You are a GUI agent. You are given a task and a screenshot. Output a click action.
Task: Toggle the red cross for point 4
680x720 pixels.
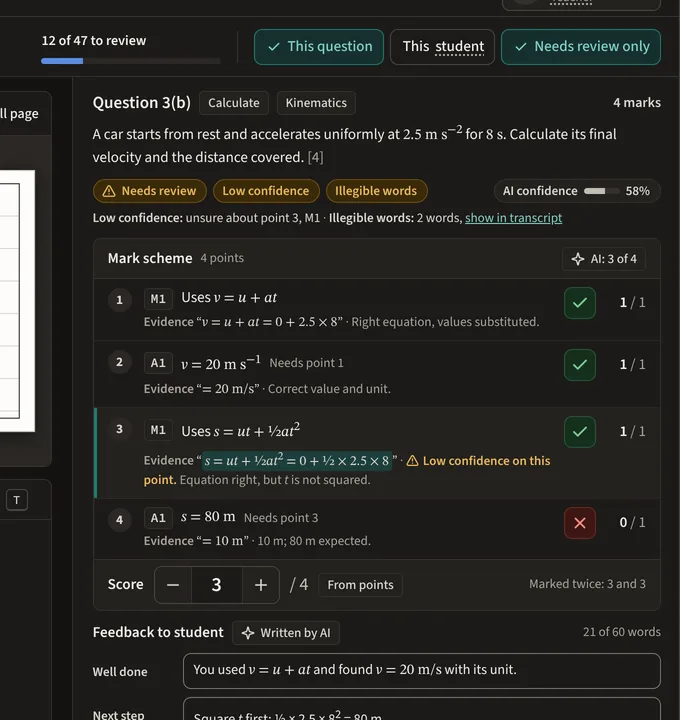coord(579,523)
